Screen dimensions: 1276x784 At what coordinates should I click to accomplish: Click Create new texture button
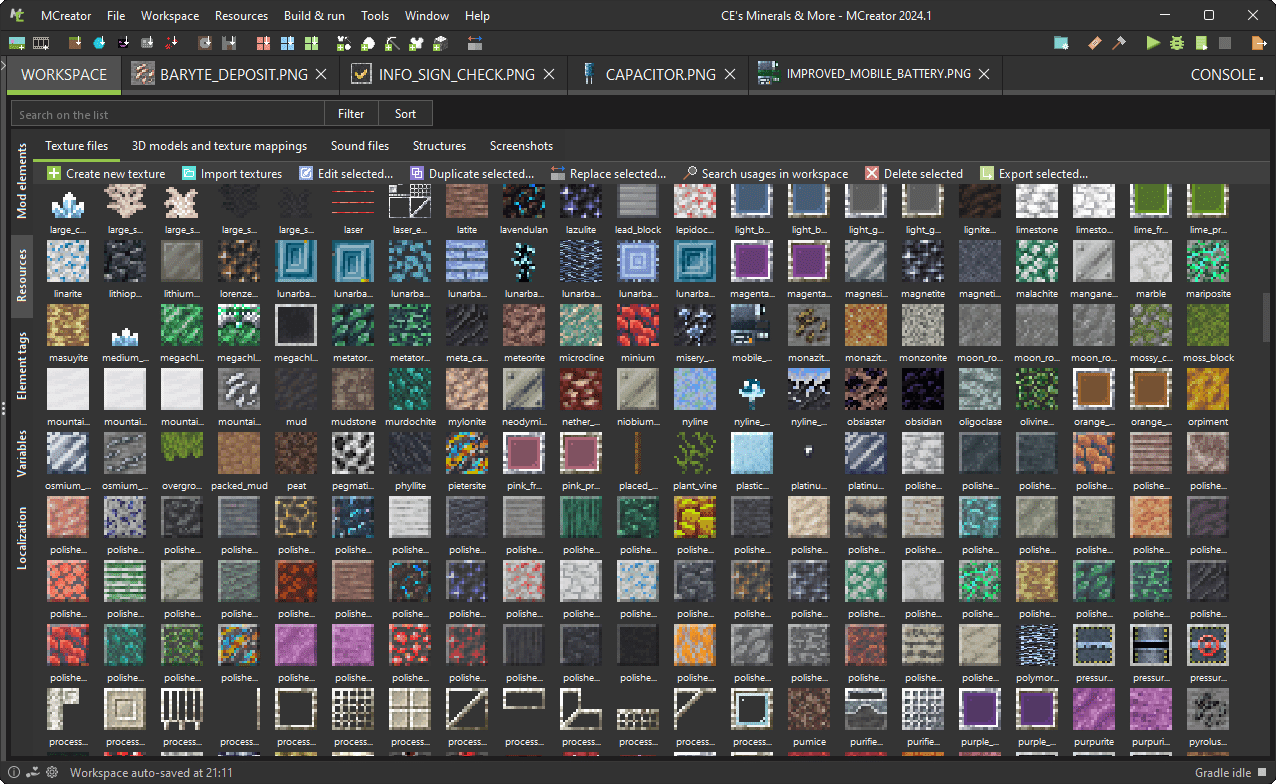(x=106, y=173)
